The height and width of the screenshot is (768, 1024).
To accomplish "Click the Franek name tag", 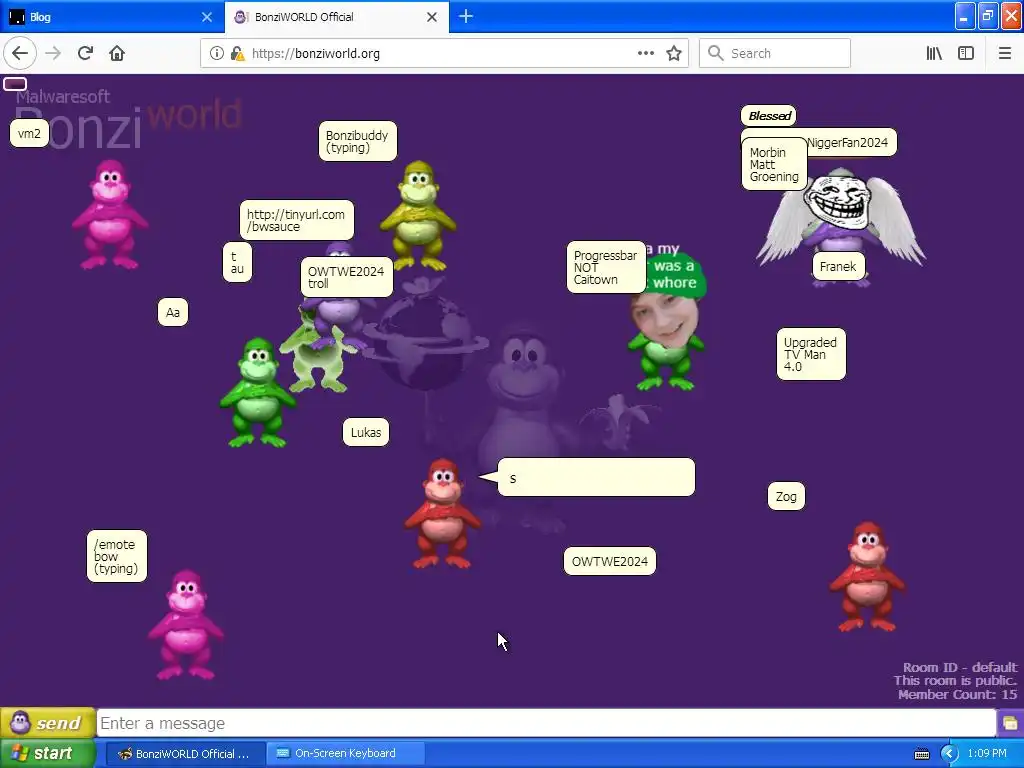I will coord(838,266).
